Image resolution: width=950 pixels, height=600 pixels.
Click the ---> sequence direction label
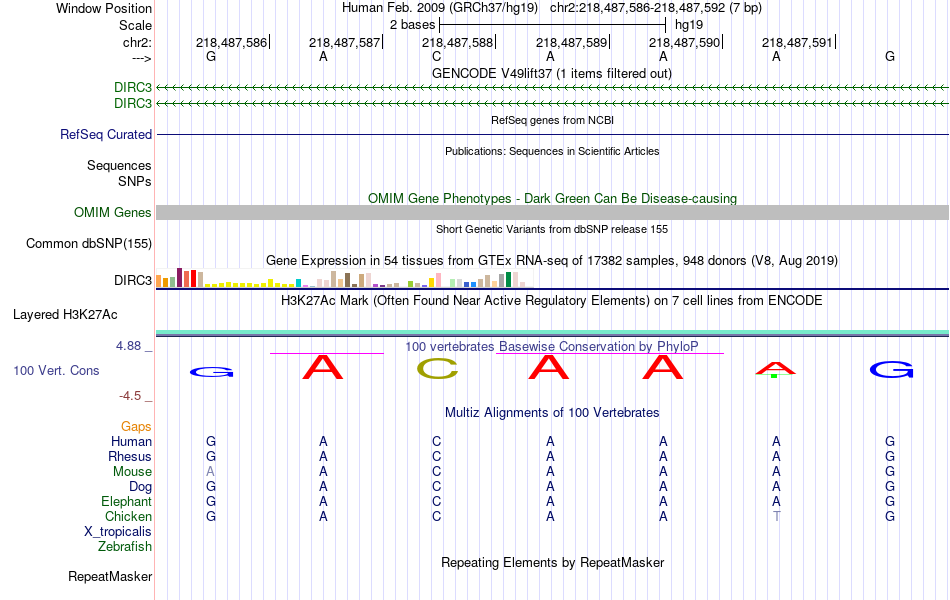coord(142,58)
